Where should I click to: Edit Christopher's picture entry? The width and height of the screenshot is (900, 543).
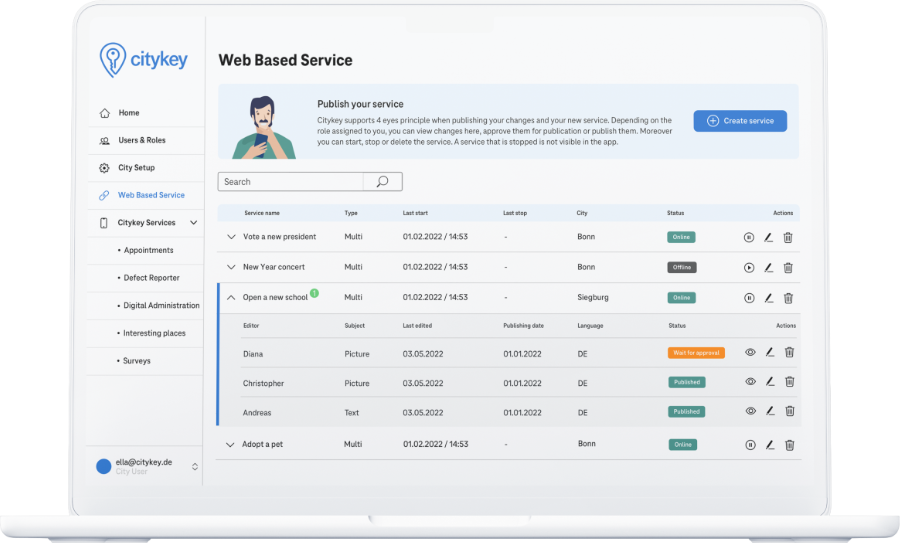pos(770,382)
